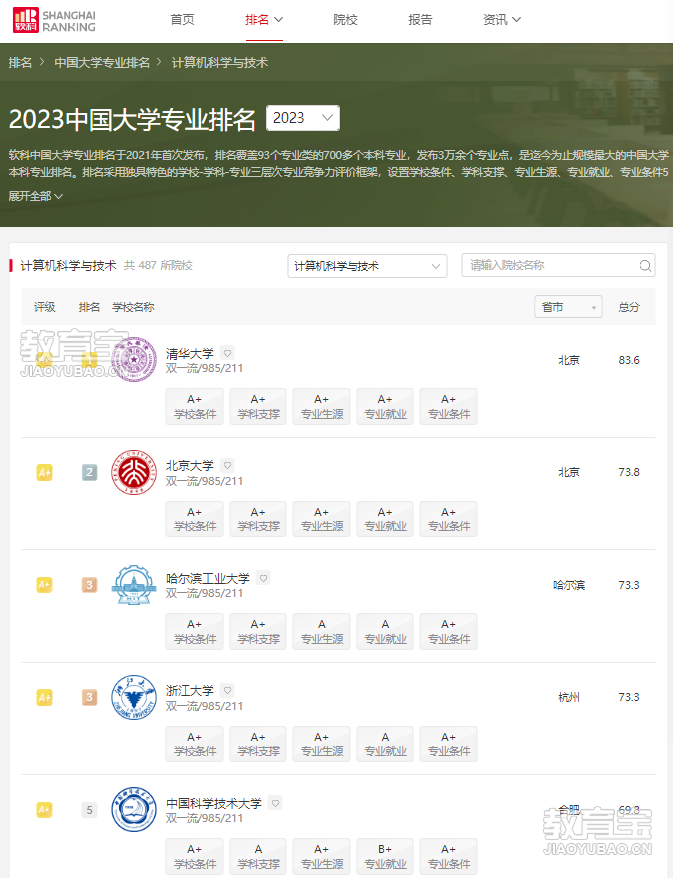Screen dimensions: 673x878
Task: Click 哈尔滨工业大学 专业就业 A badge
Action: (x=385, y=632)
